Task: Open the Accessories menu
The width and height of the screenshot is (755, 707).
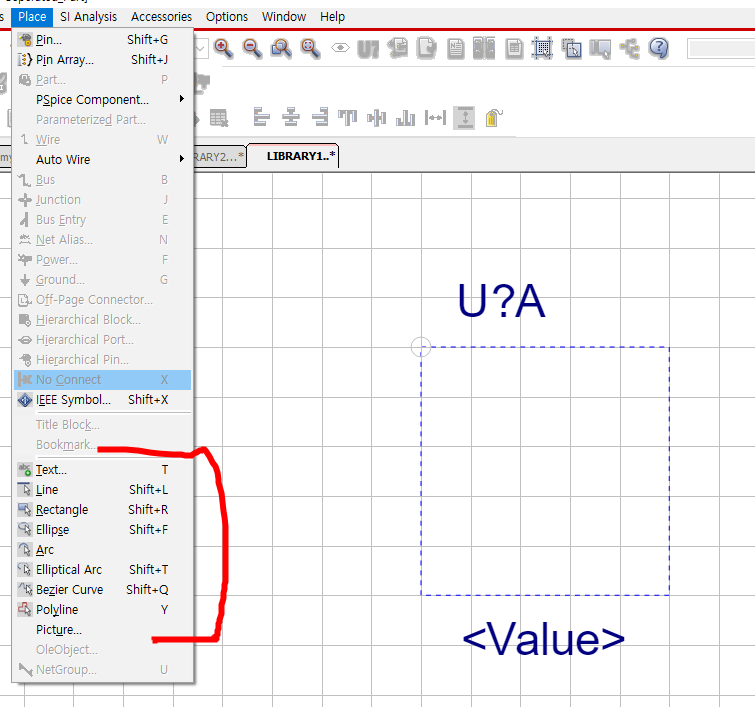Action: tap(161, 17)
